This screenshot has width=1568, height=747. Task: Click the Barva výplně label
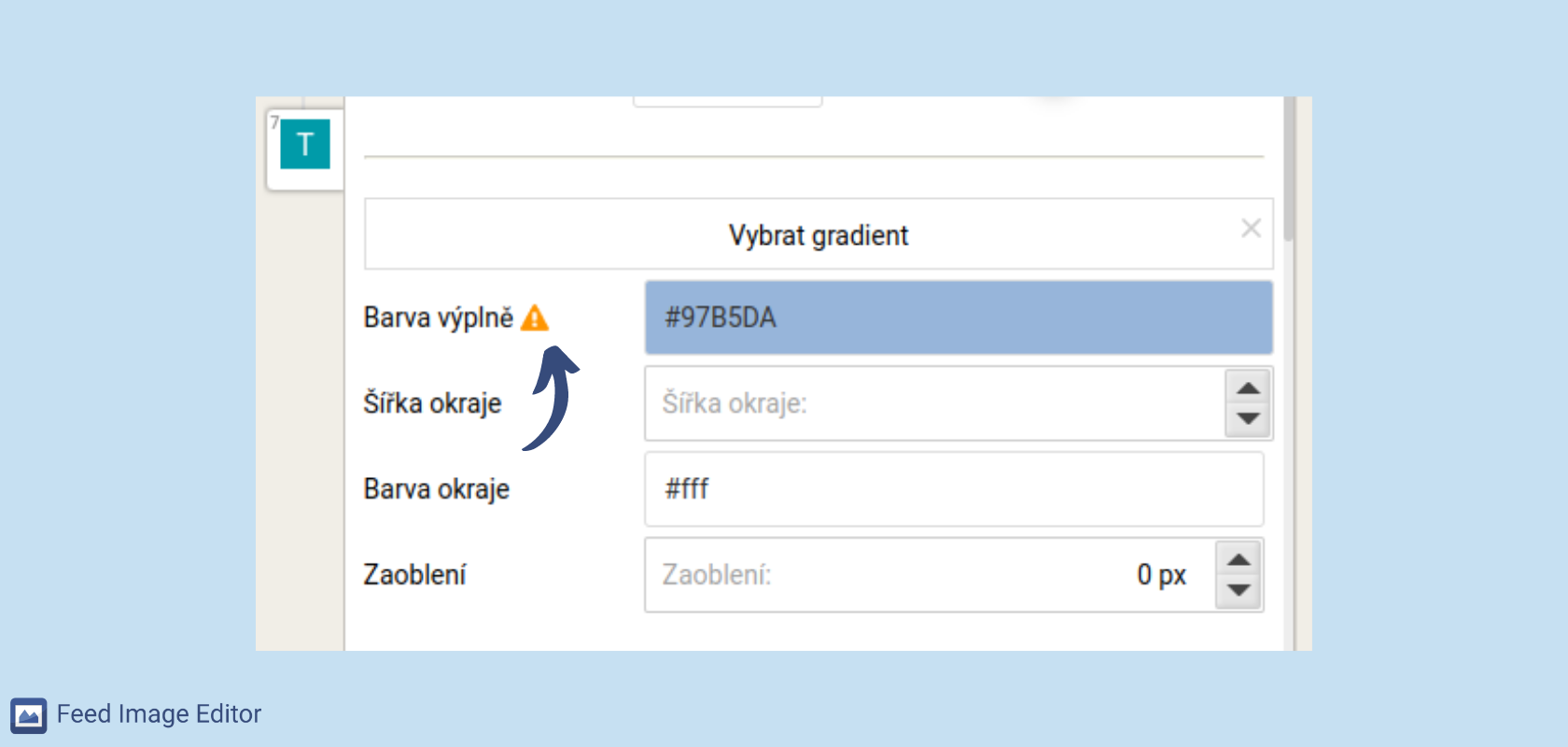click(439, 317)
